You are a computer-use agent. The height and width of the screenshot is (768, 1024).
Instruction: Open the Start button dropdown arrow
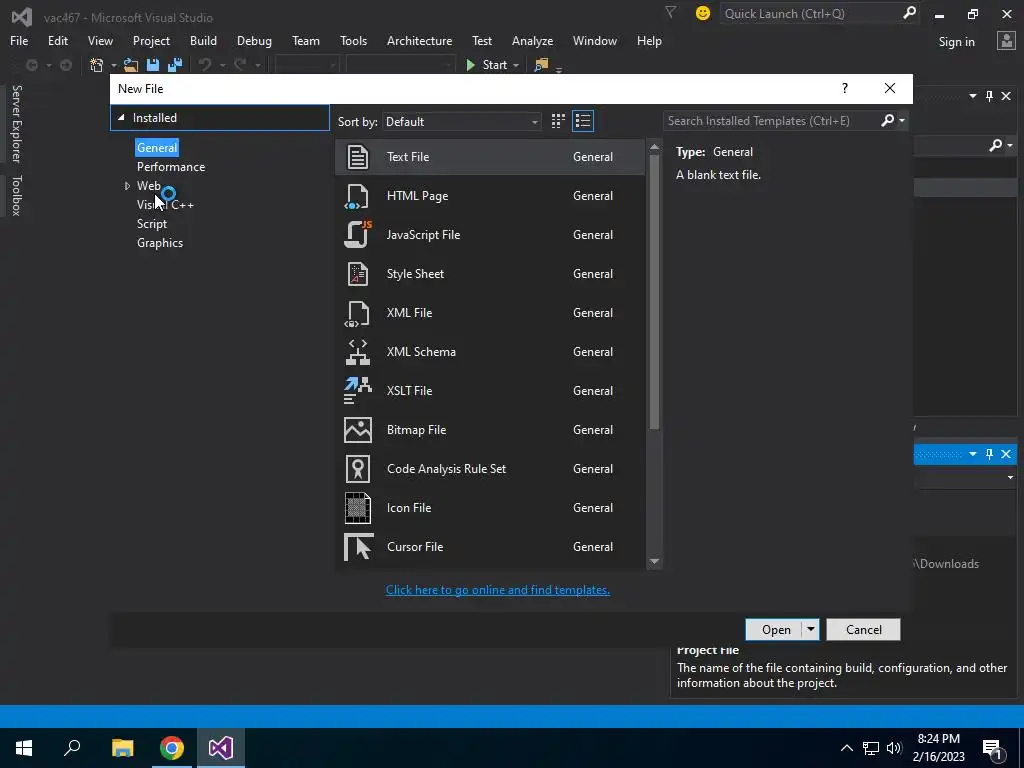pos(516,65)
